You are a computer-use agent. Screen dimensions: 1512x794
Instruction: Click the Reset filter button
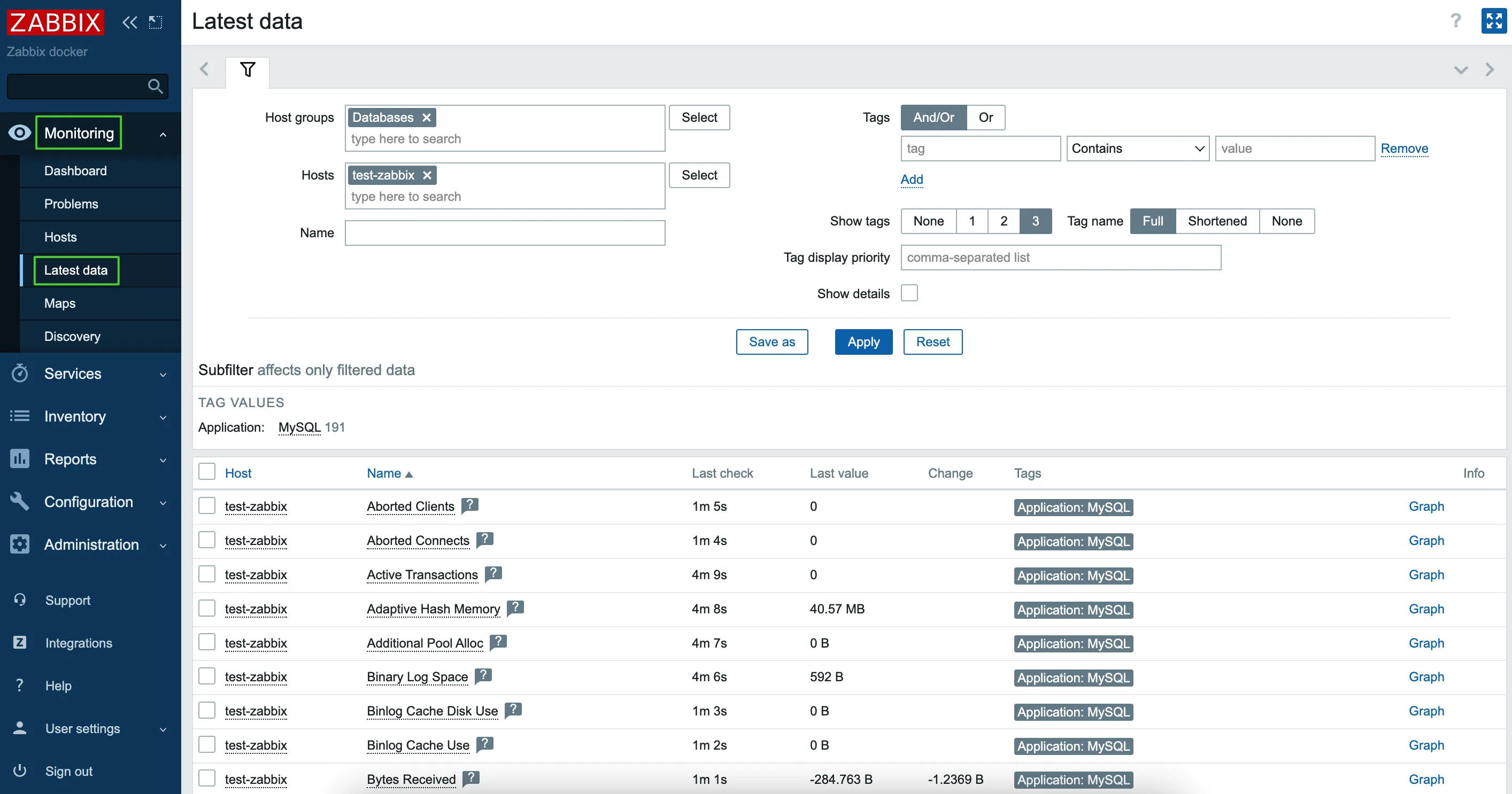tap(932, 342)
